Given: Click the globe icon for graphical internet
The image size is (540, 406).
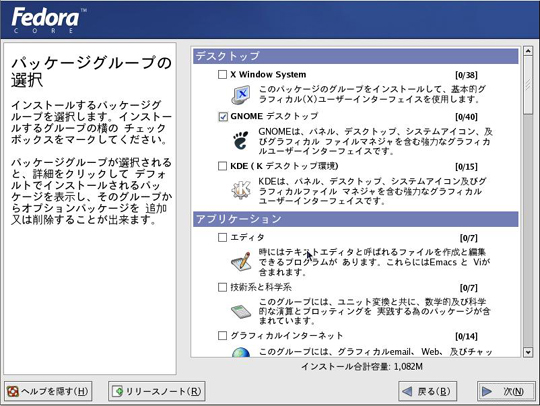Looking at the screenshot, I should tap(241, 352).
